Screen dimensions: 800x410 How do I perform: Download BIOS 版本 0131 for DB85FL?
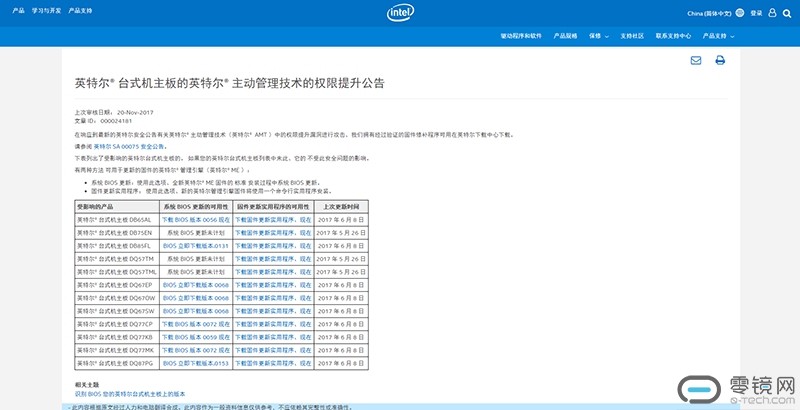[196, 246]
